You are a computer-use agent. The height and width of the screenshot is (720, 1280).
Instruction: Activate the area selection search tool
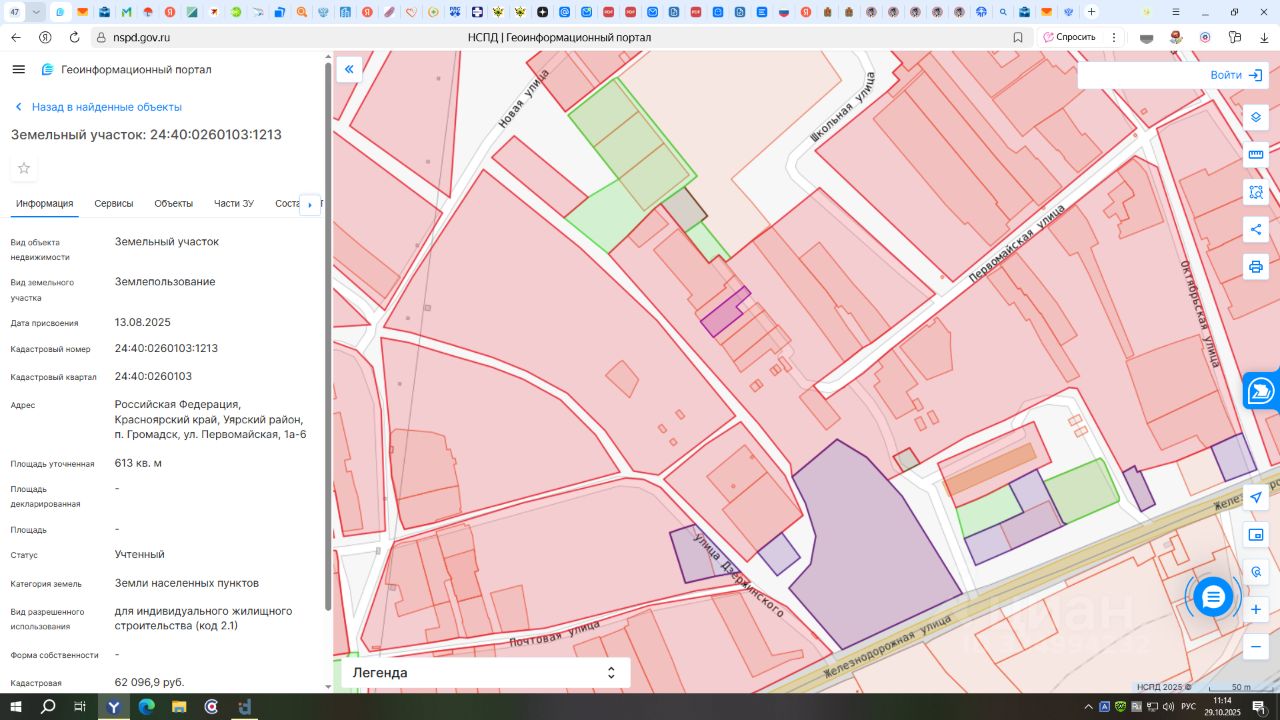click(x=1256, y=192)
